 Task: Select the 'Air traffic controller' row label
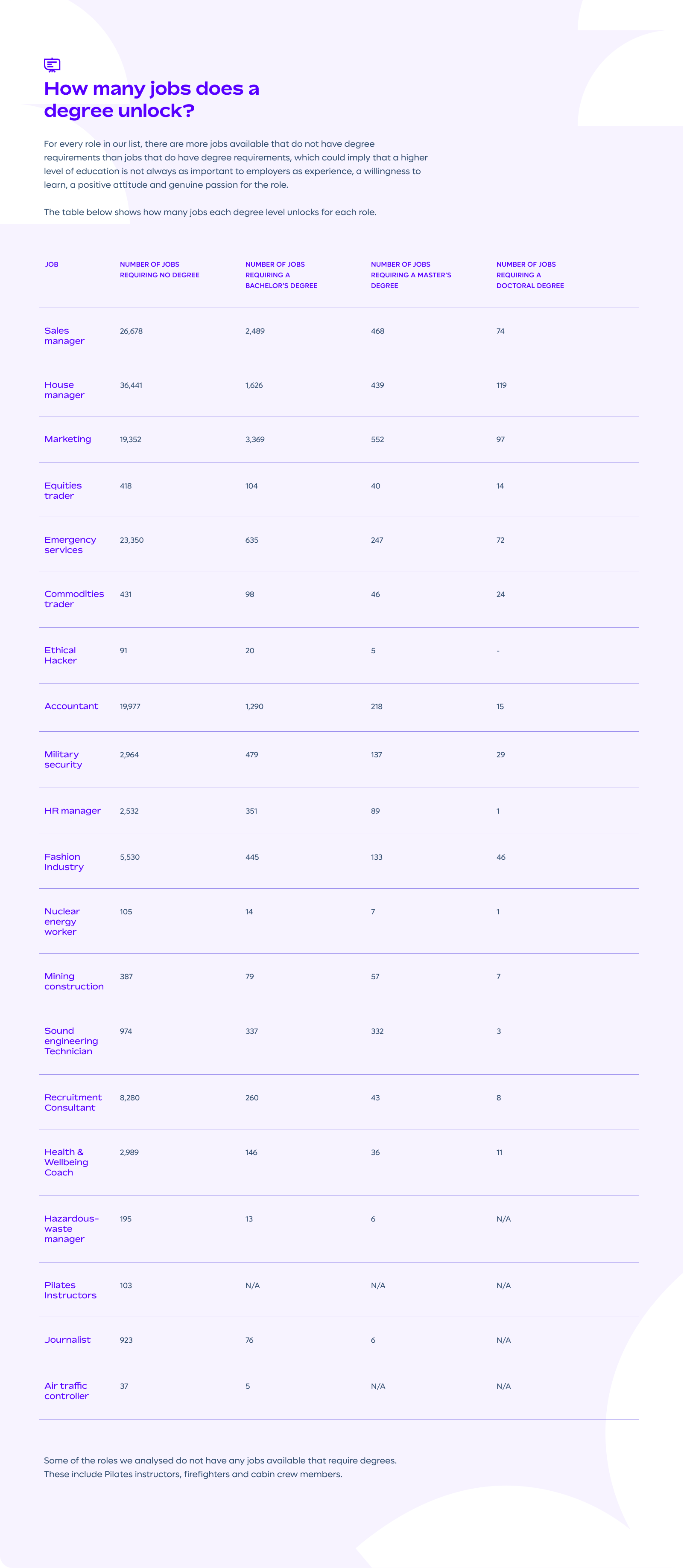pos(66,1391)
